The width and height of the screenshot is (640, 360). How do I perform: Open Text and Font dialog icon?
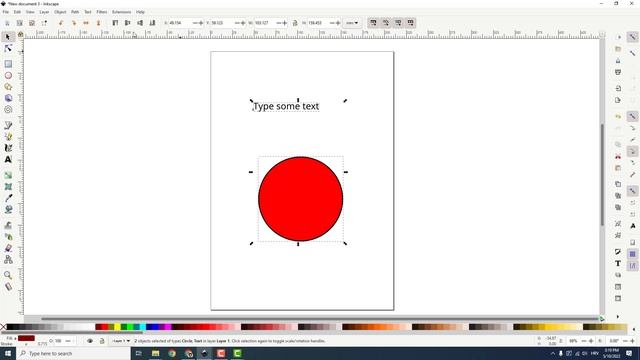(x=618, y=263)
